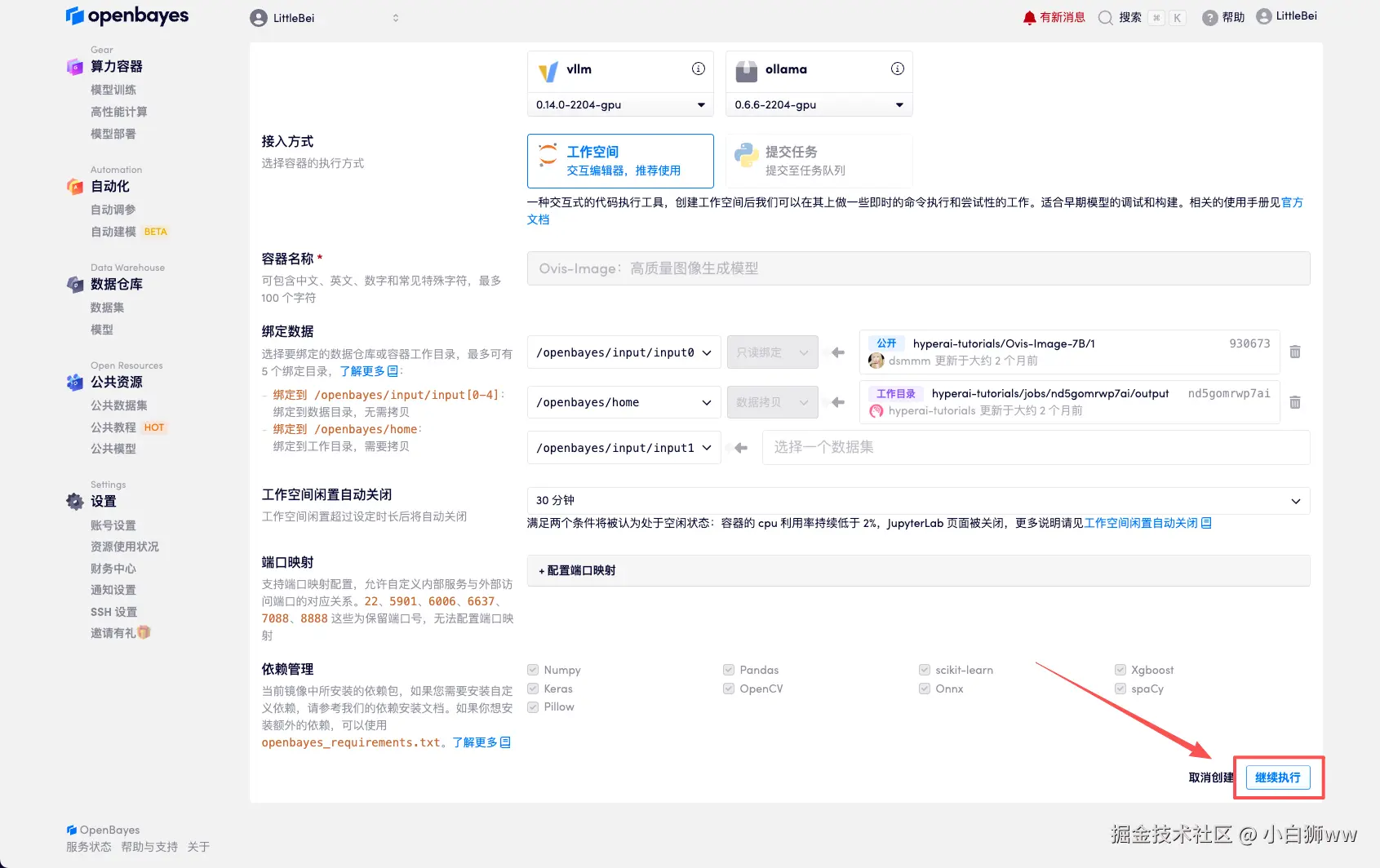Click the Jupyter icon in 工作空间 card

tap(548, 154)
